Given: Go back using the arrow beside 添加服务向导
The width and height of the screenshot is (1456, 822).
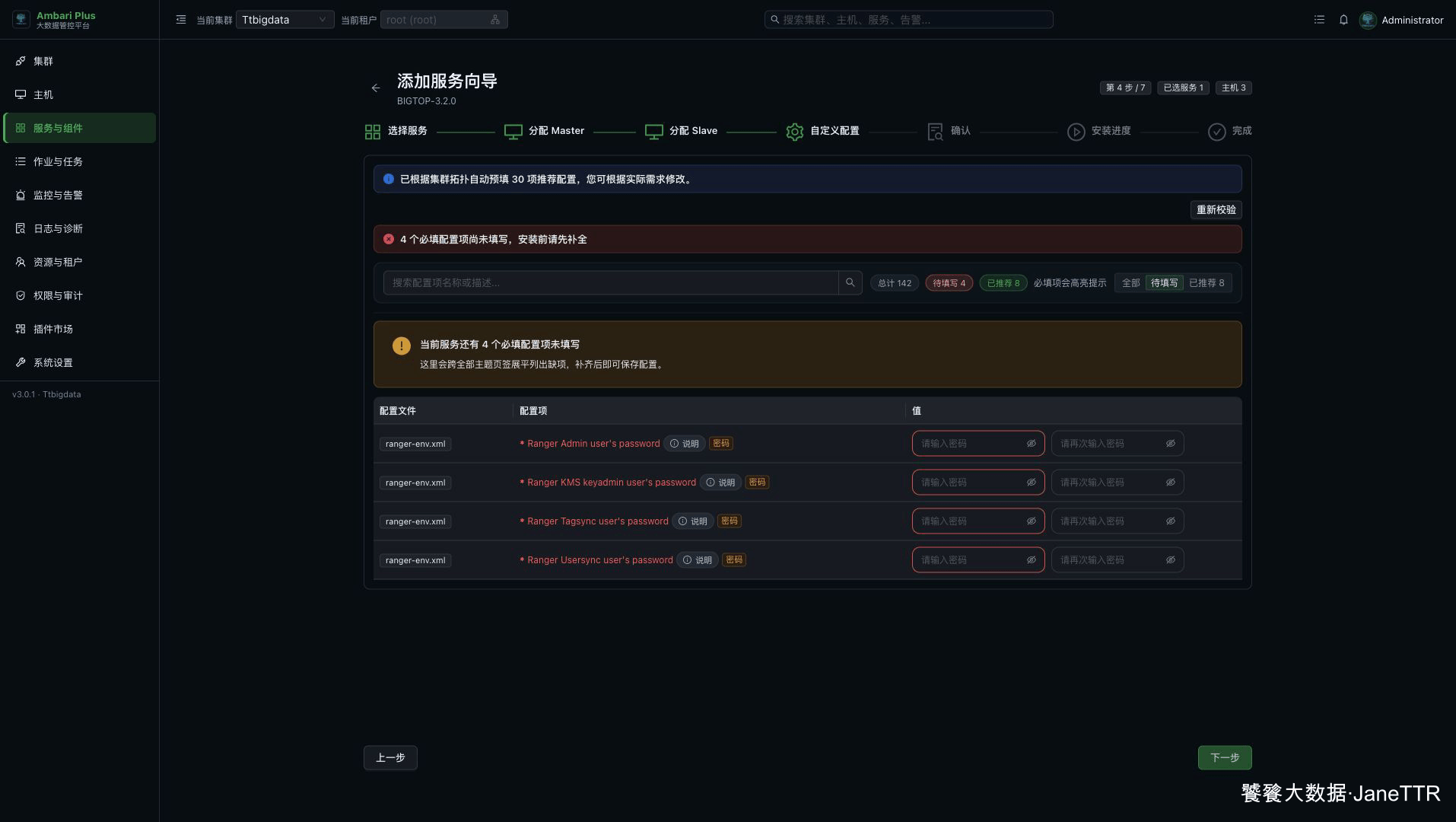Looking at the screenshot, I should coord(376,88).
